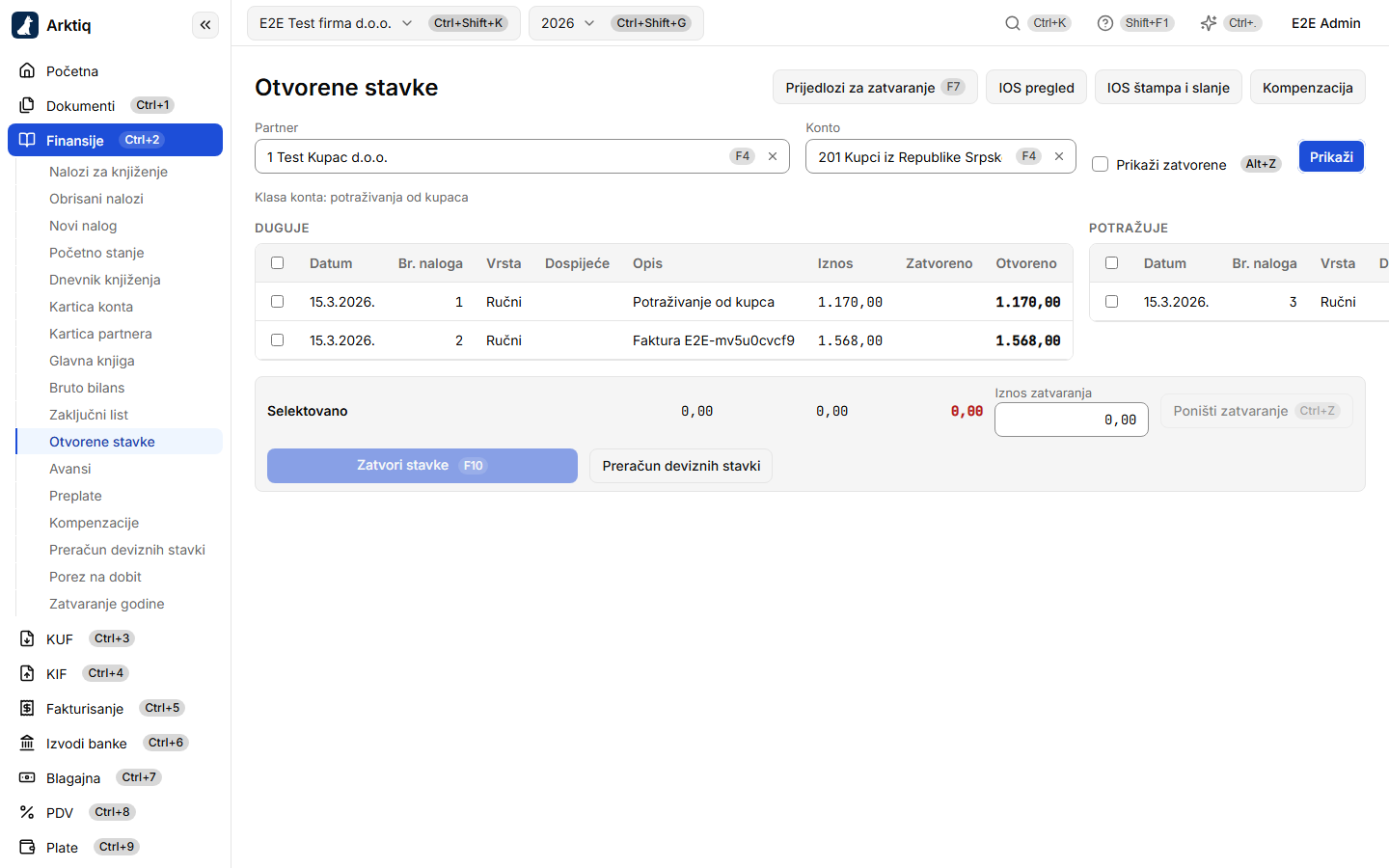The width and height of the screenshot is (1389, 868).
Task: Tick the Potraživanje od kupca row checkbox
Action: pos(278,302)
